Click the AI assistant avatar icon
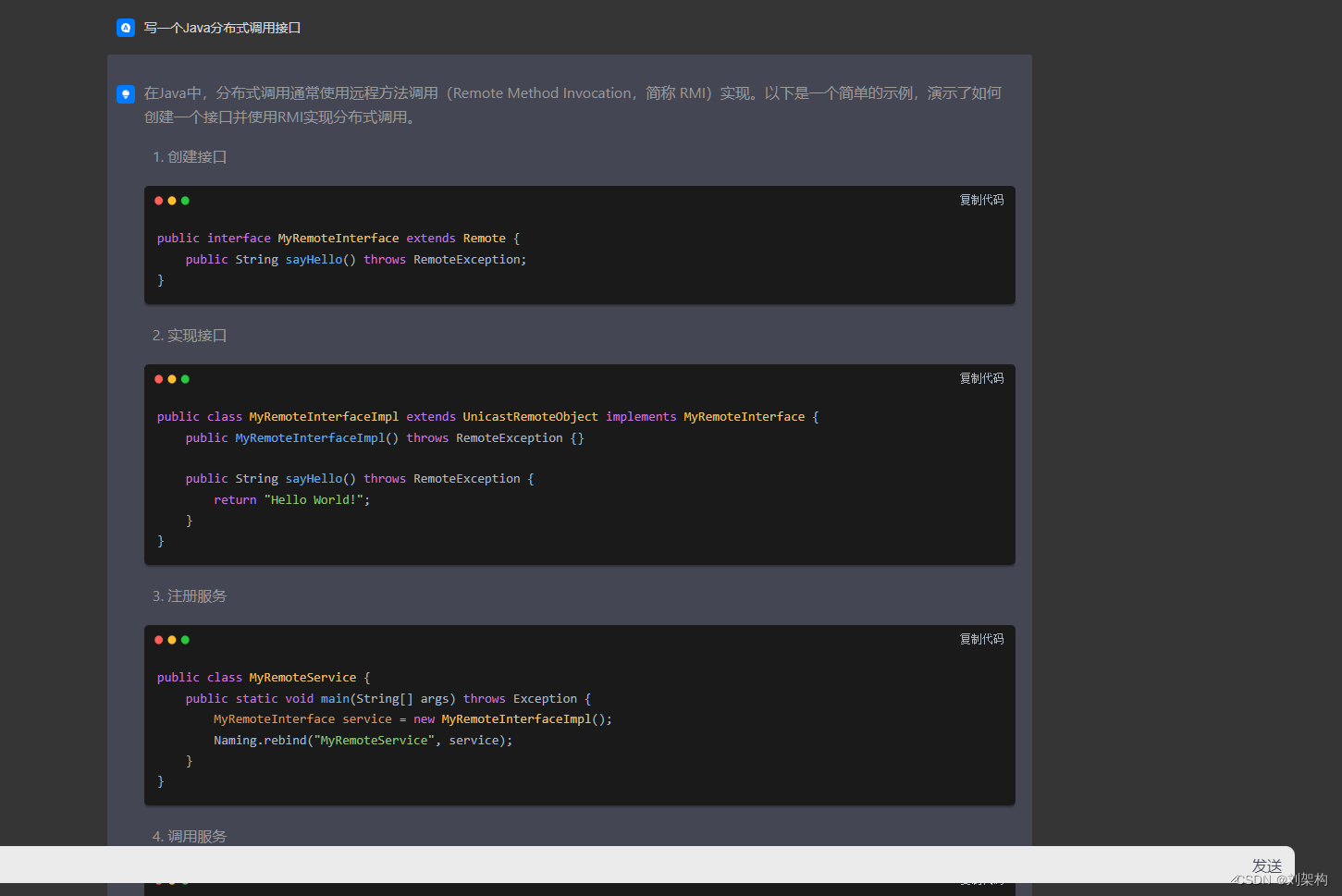Image resolution: width=1342 pixels, height=896 pixels. pyautogui.click(x=126, y=94)
